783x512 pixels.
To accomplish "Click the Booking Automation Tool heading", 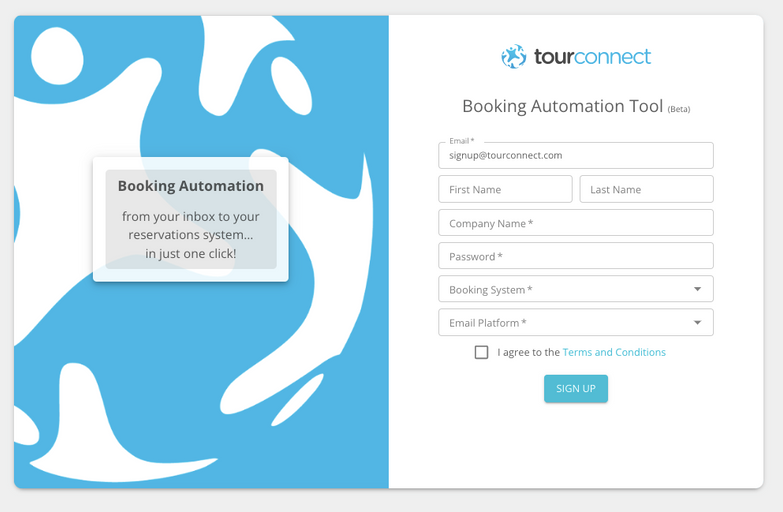I will tap(562, 106).
